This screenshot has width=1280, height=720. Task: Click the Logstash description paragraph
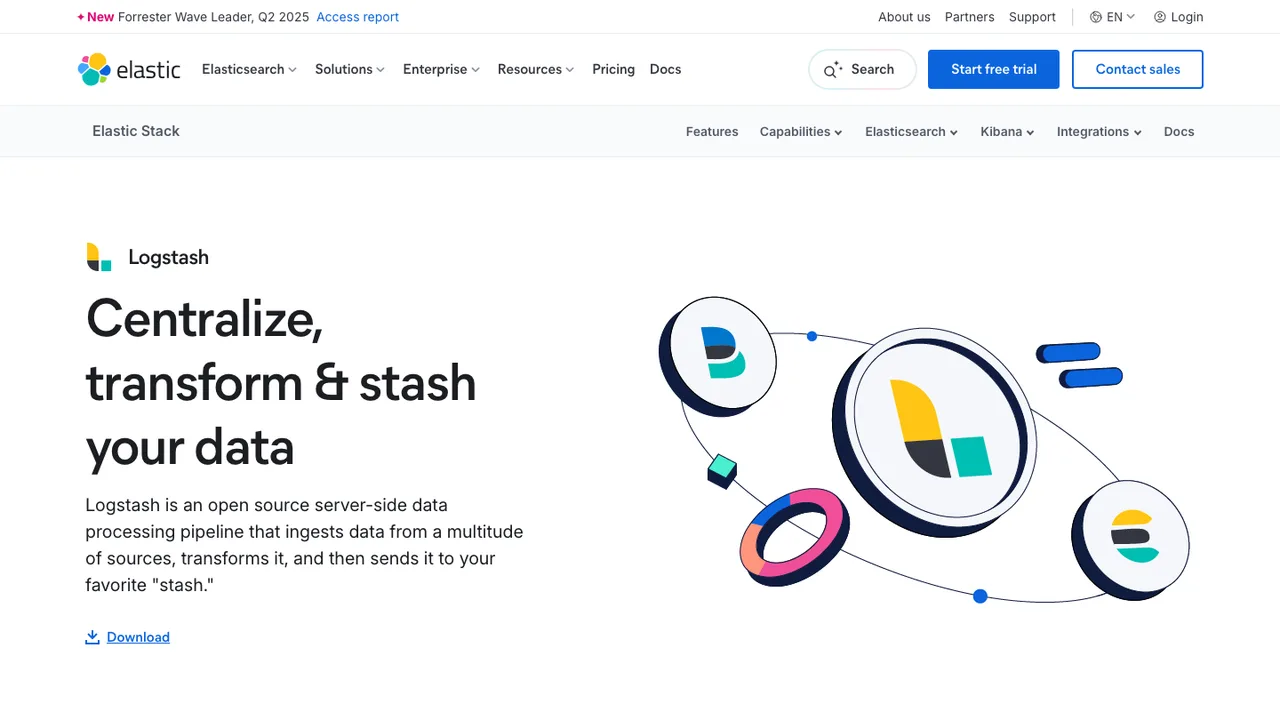[x=304, y=545]
